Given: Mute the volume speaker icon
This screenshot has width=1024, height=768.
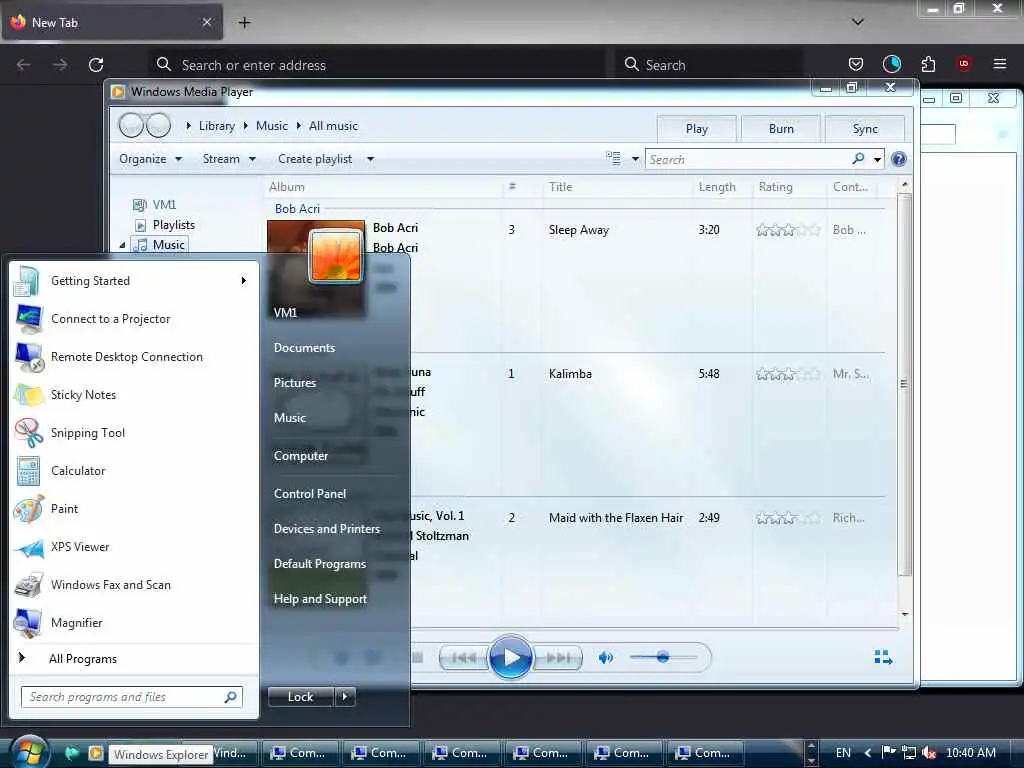Looking at the screenshot, I should coord(605,658).
